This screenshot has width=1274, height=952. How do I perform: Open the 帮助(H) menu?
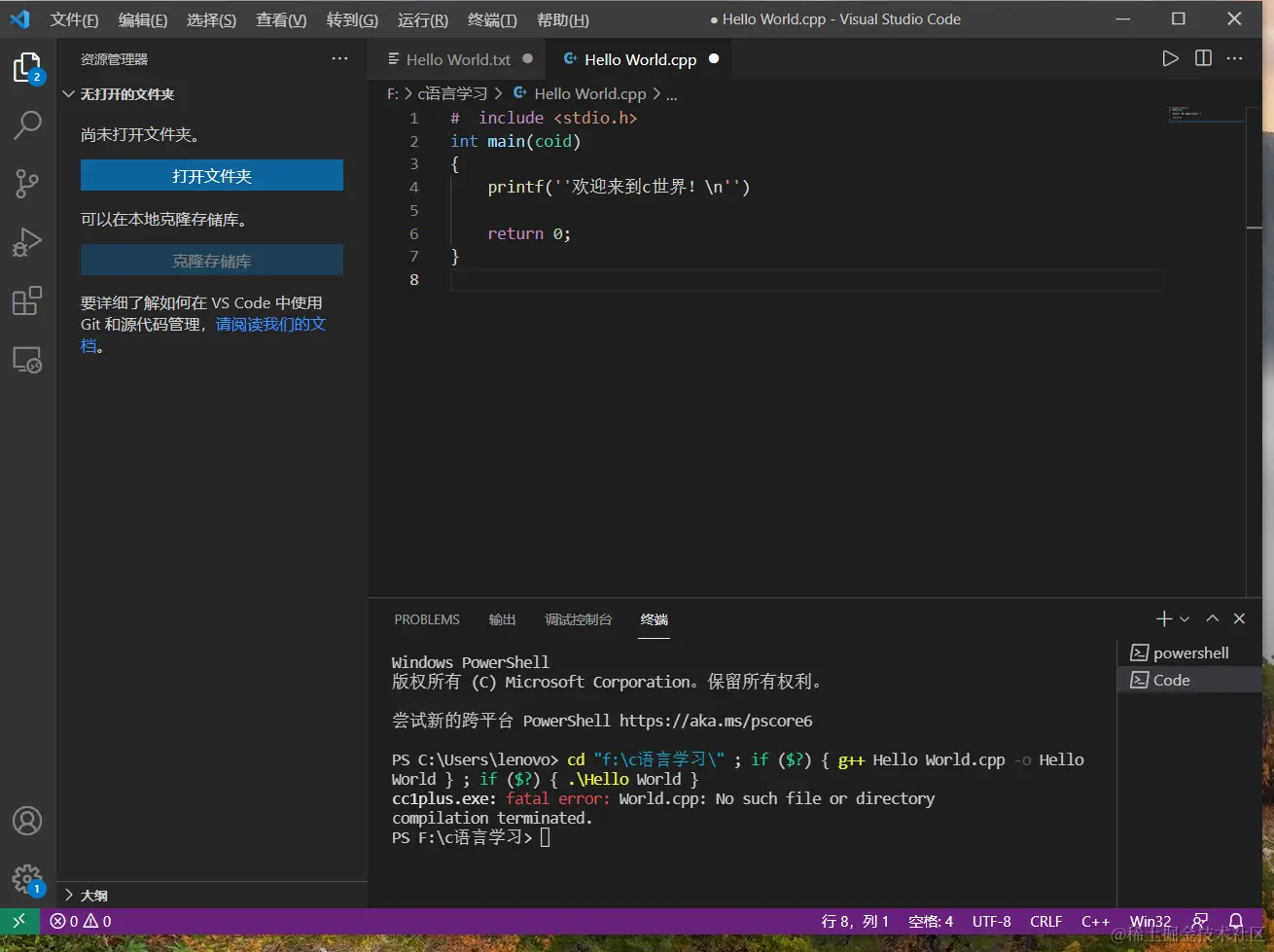click(563, 19)
